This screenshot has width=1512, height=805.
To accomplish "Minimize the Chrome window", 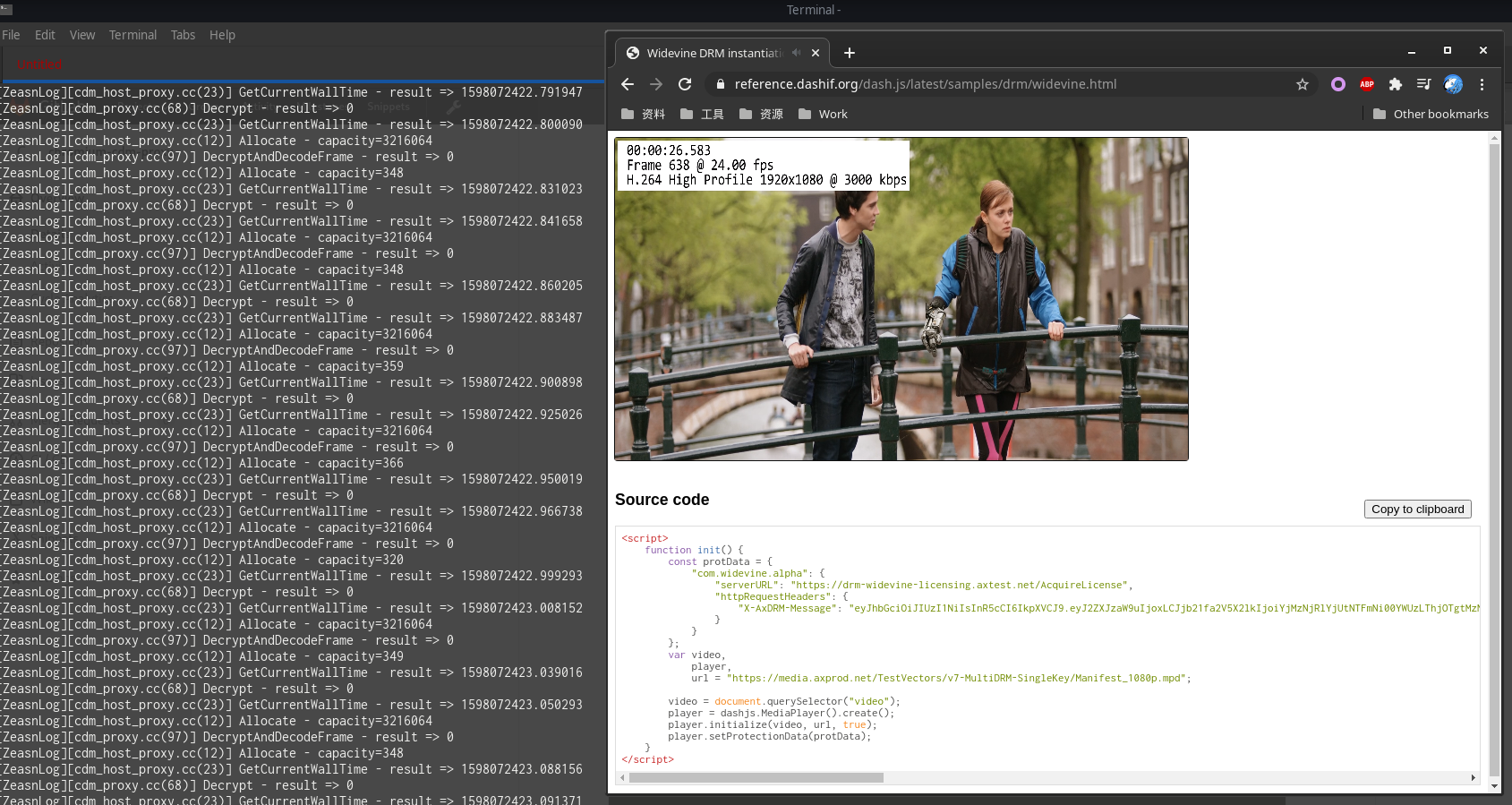I will pyautogui.click(x=1412, y=52).
